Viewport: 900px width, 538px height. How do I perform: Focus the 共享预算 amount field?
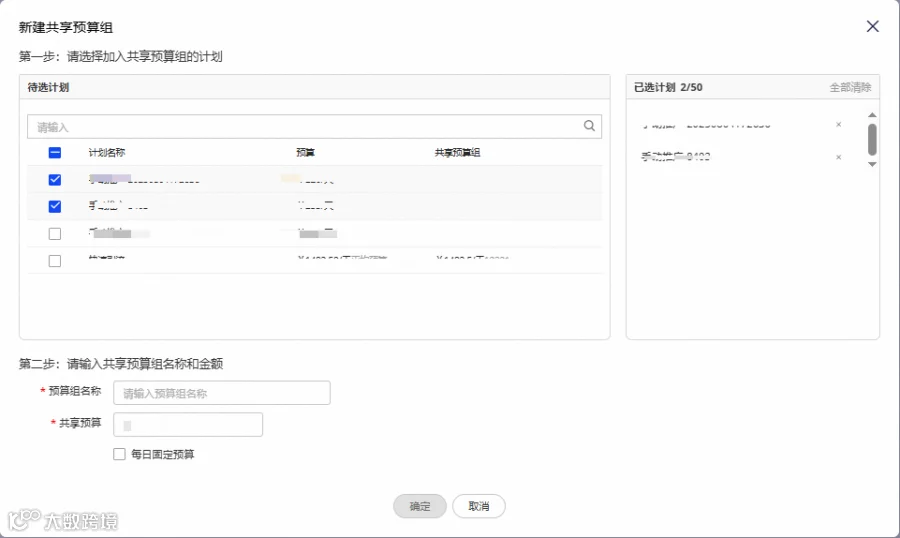coord(188,425)
